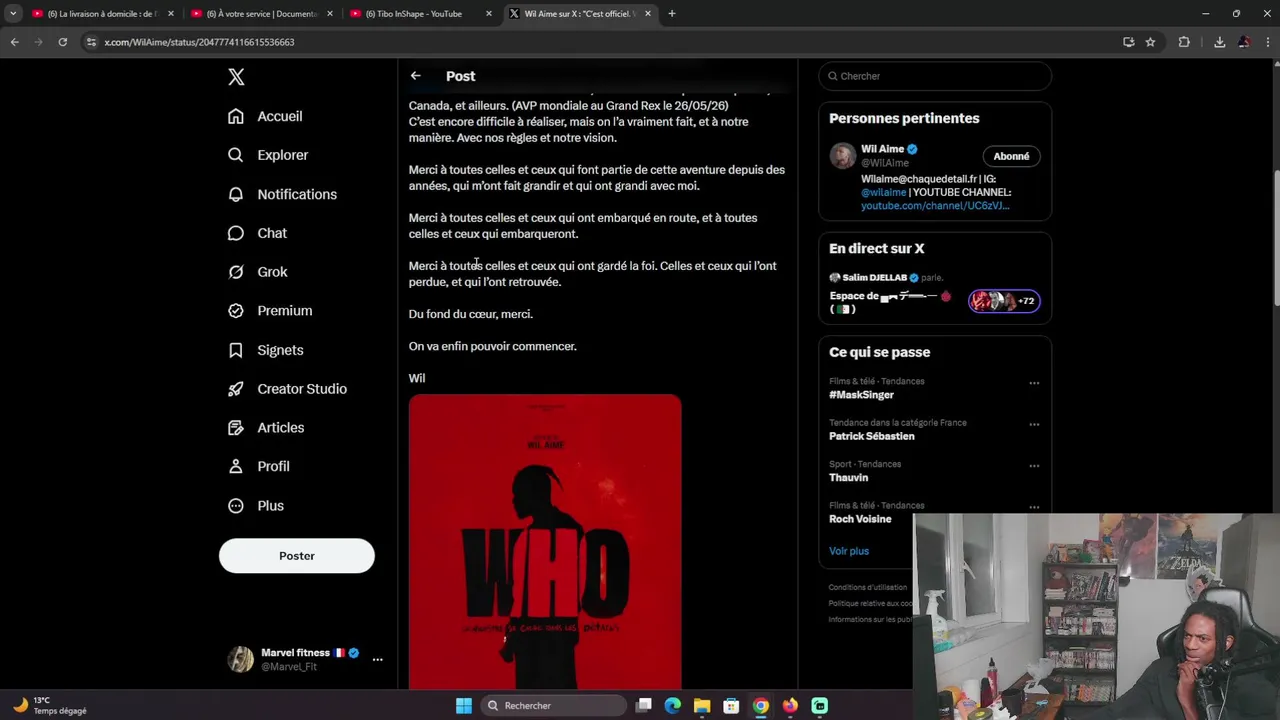This screenshot has width=1280, height=720.
Task: Click the install app icon in the address bar
Action: (x=1128, y=42)
